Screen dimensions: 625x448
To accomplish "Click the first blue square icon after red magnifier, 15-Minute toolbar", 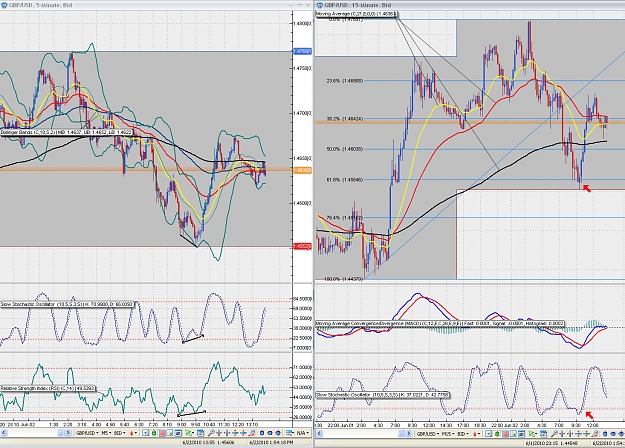I will pyautogui.click(x=605, y=434).
